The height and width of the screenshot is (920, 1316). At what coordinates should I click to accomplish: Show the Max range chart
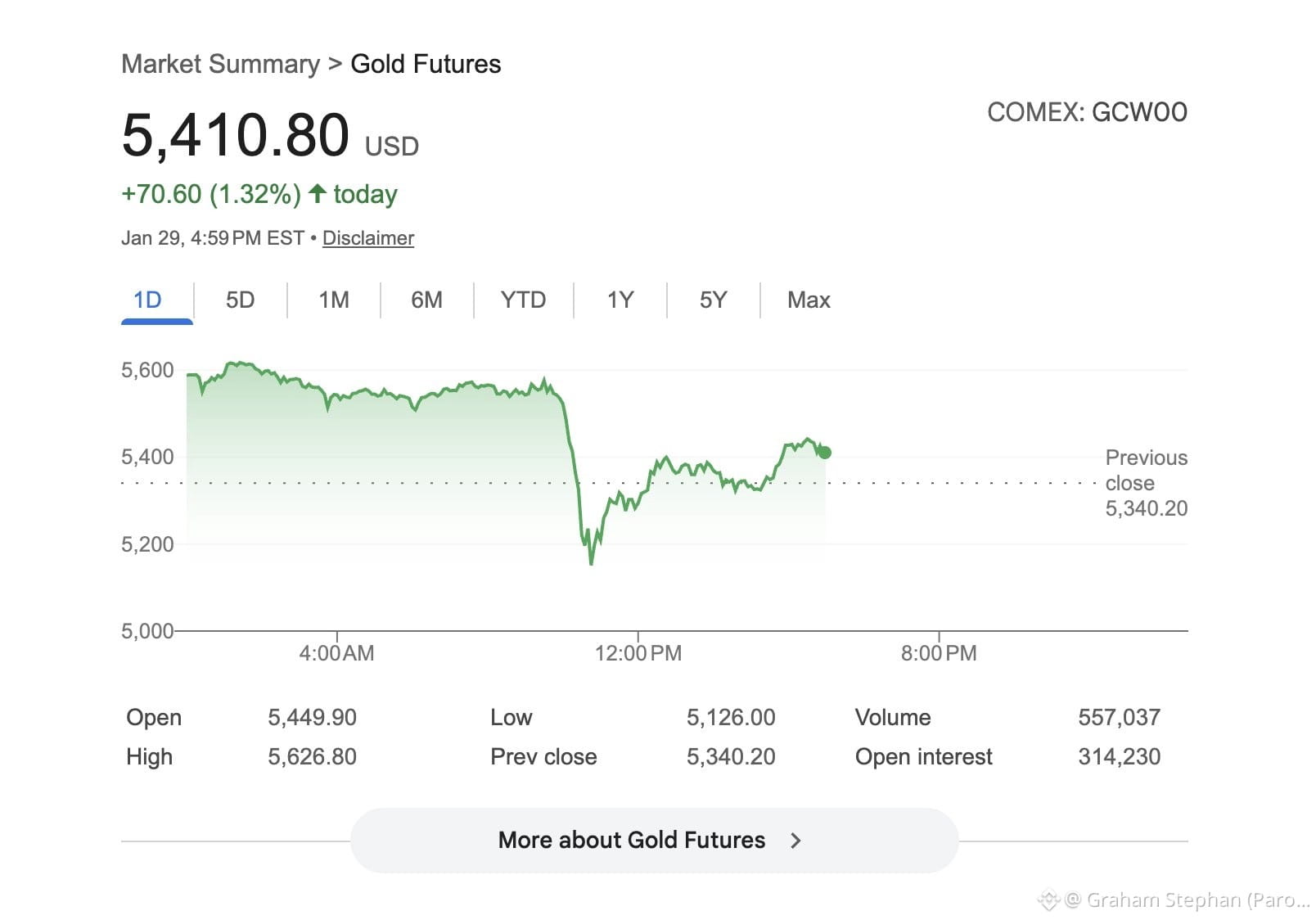point(809,300)
